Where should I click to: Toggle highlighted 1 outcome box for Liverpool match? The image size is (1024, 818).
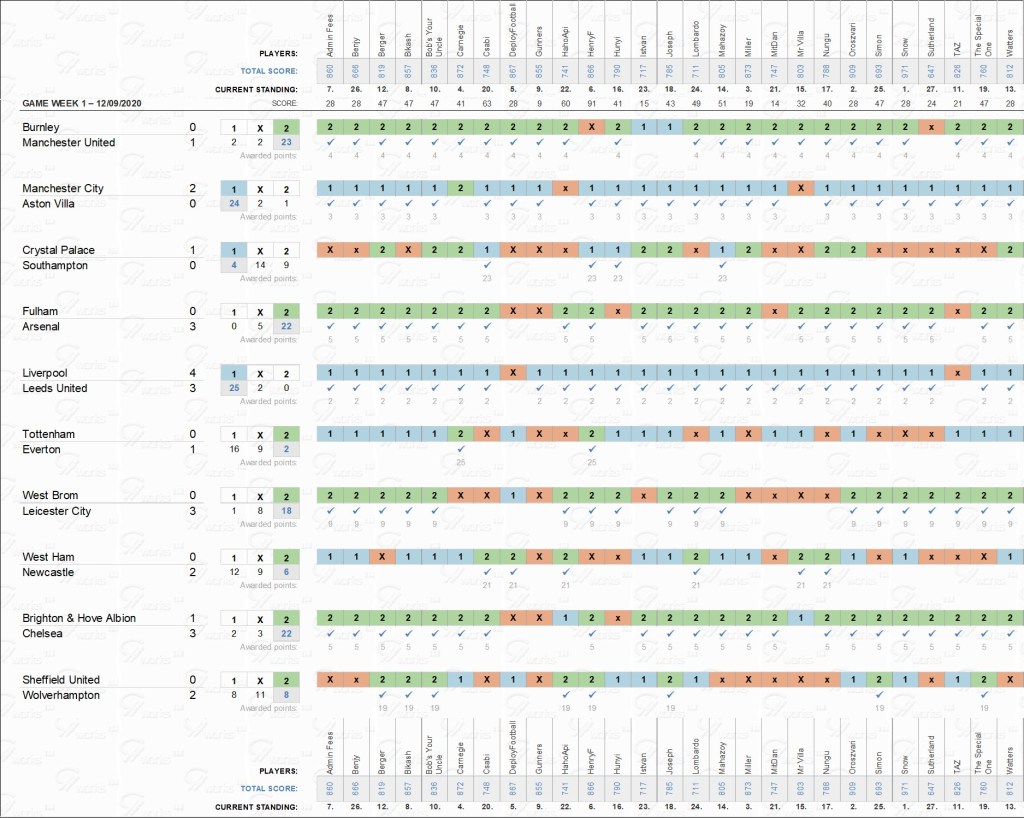[234, 373]
